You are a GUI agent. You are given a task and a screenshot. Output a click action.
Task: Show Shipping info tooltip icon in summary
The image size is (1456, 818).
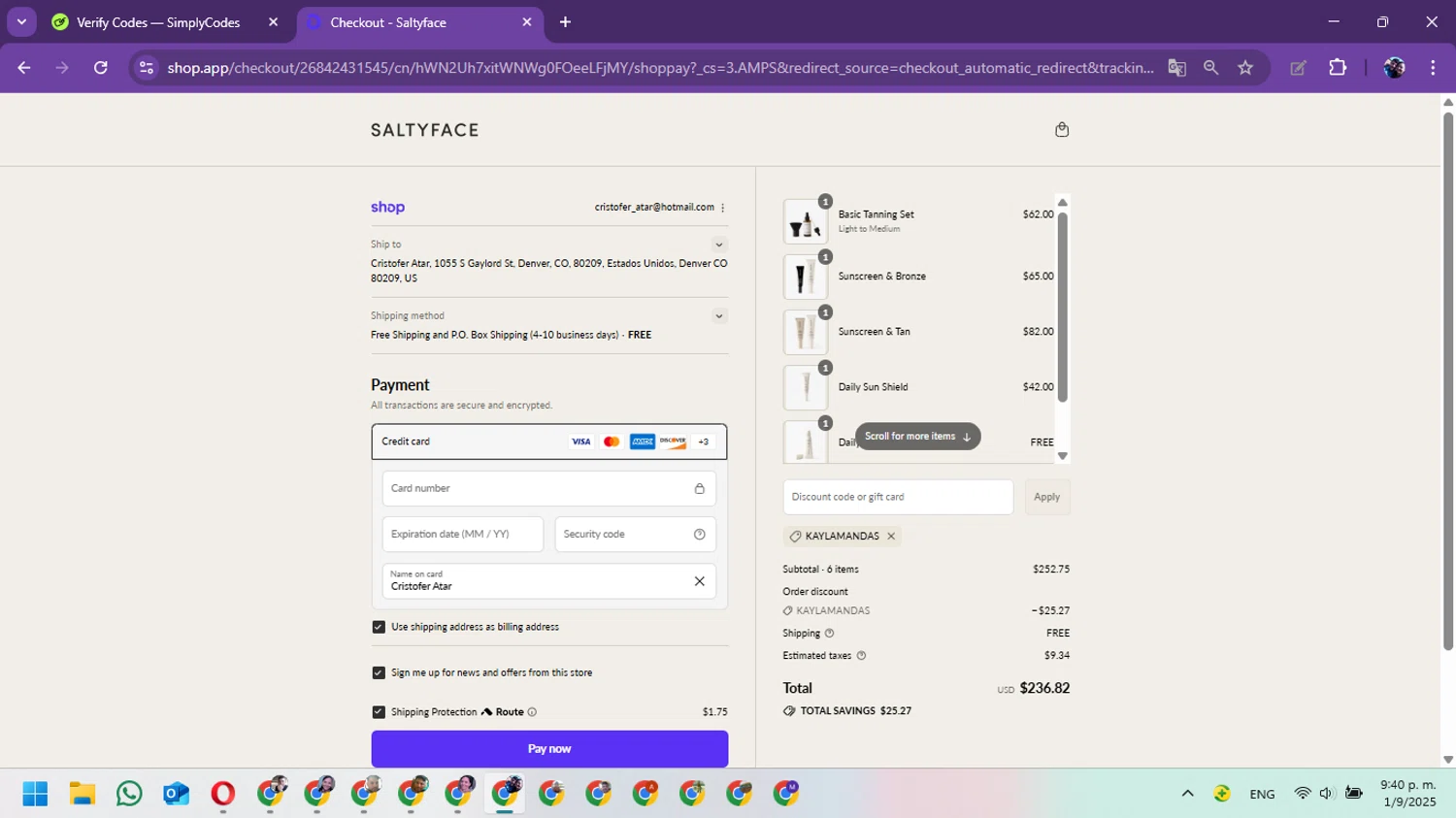pos(829,633)
